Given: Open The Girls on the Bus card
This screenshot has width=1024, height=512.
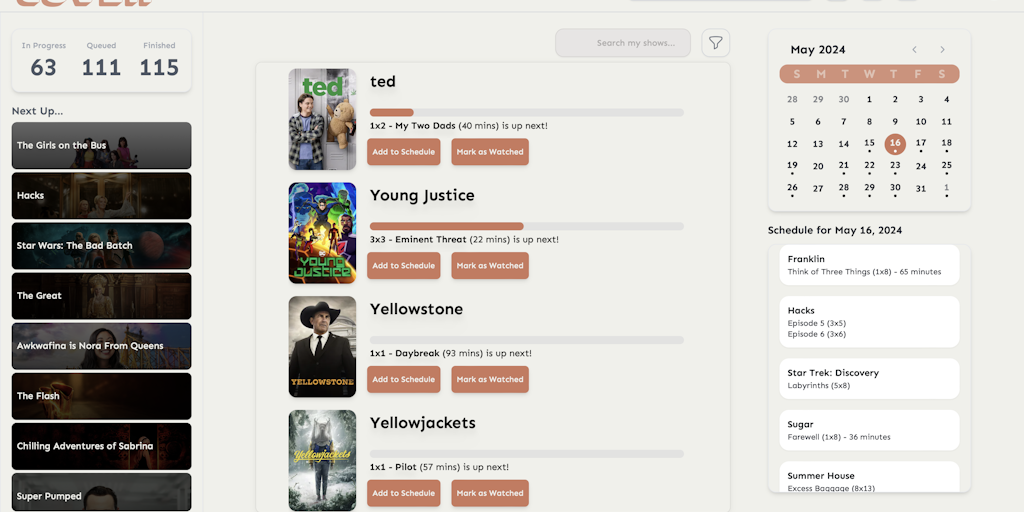Looking at the screenshot, I should click(101, 146).
